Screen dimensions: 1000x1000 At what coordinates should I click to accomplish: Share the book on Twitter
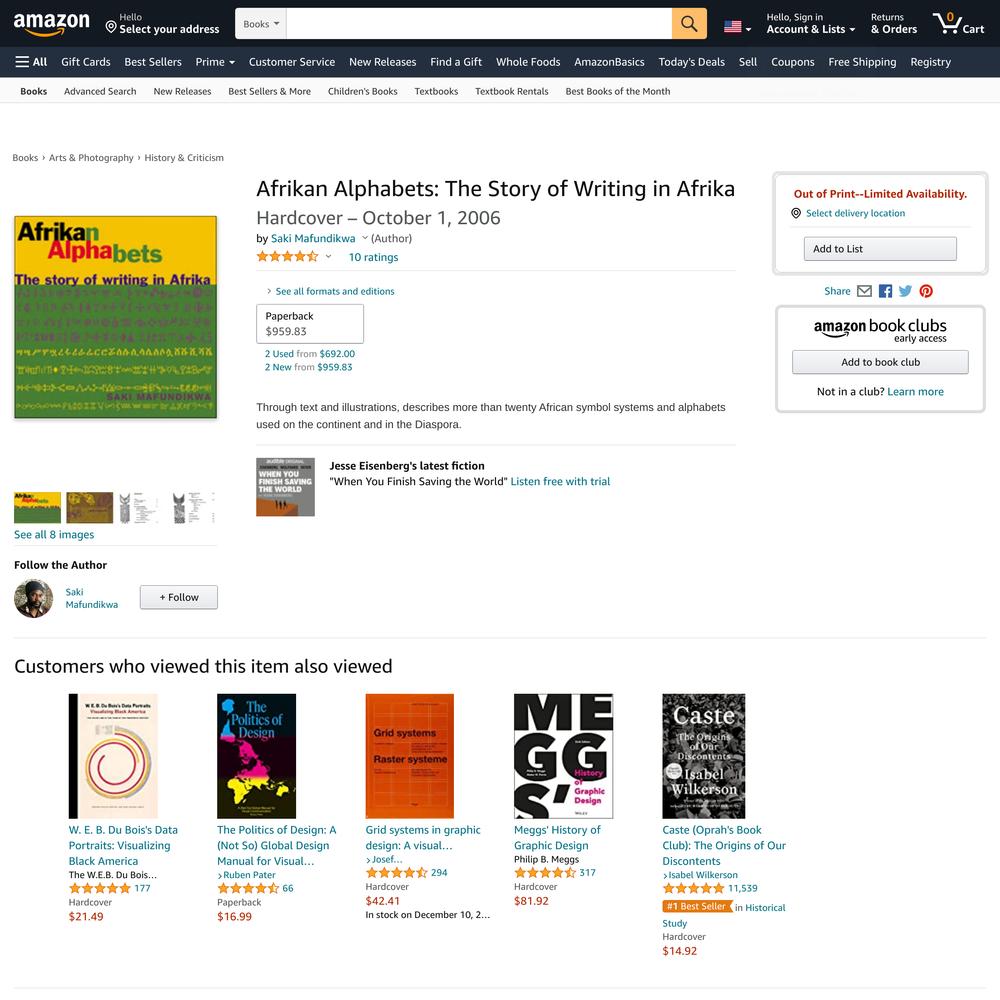tap(905, 291)
